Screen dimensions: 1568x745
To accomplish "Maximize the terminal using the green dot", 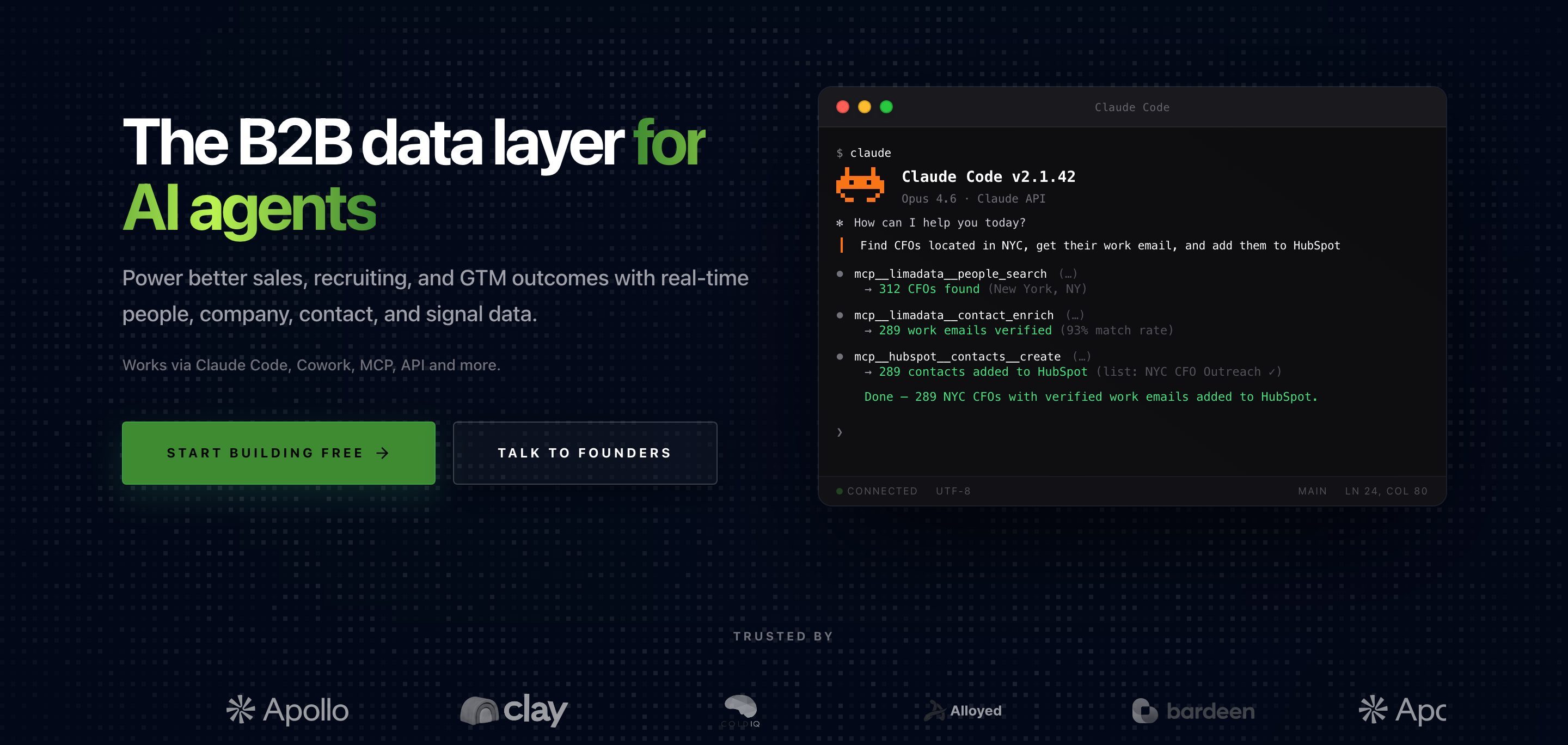I will [886, 107].
